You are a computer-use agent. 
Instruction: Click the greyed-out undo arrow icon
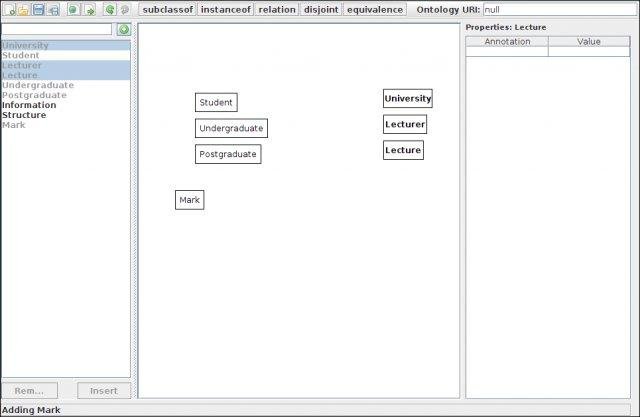click(125, 9)
